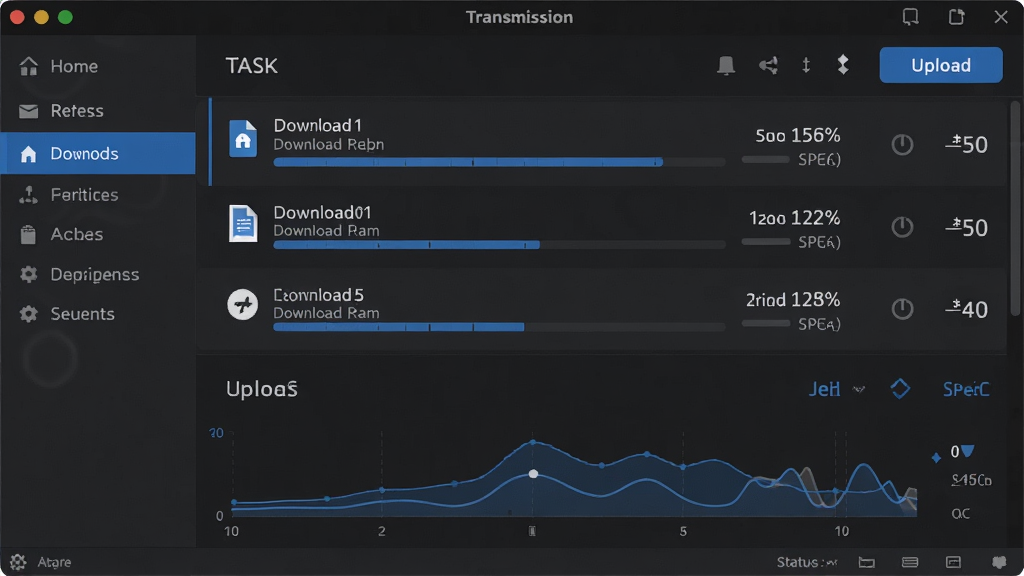Click the folder icon in status bar
The height and width of the screenshot is (576, 1024).
pyautogui.click(x=867, y=562)
